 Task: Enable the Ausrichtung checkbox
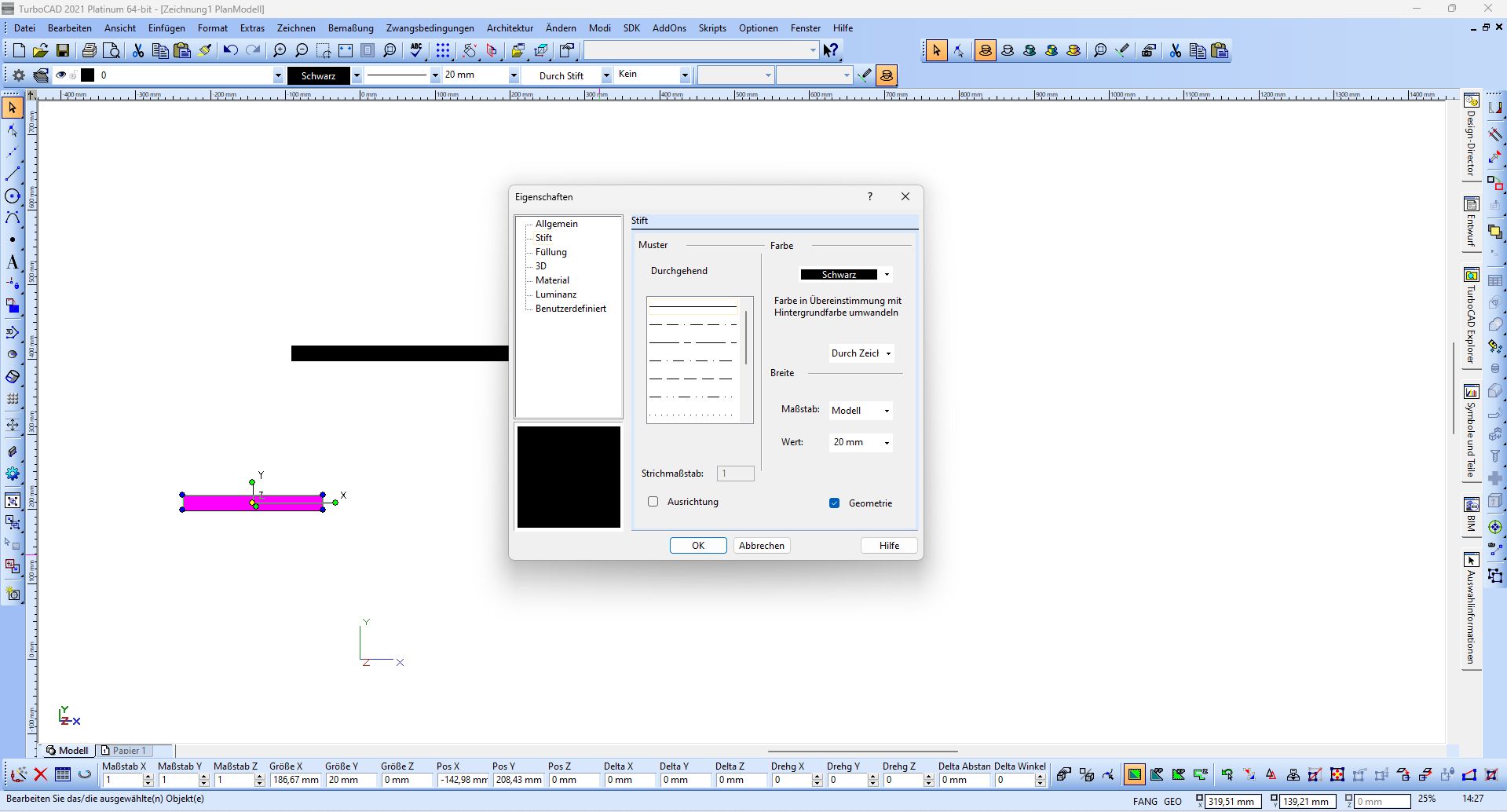click(x=653, y=502)
